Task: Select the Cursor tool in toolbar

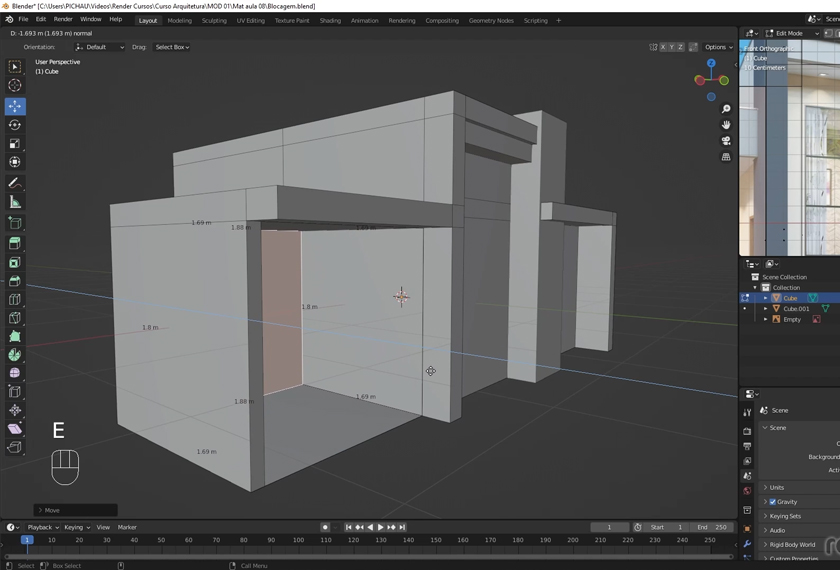Action: [15, 86]
